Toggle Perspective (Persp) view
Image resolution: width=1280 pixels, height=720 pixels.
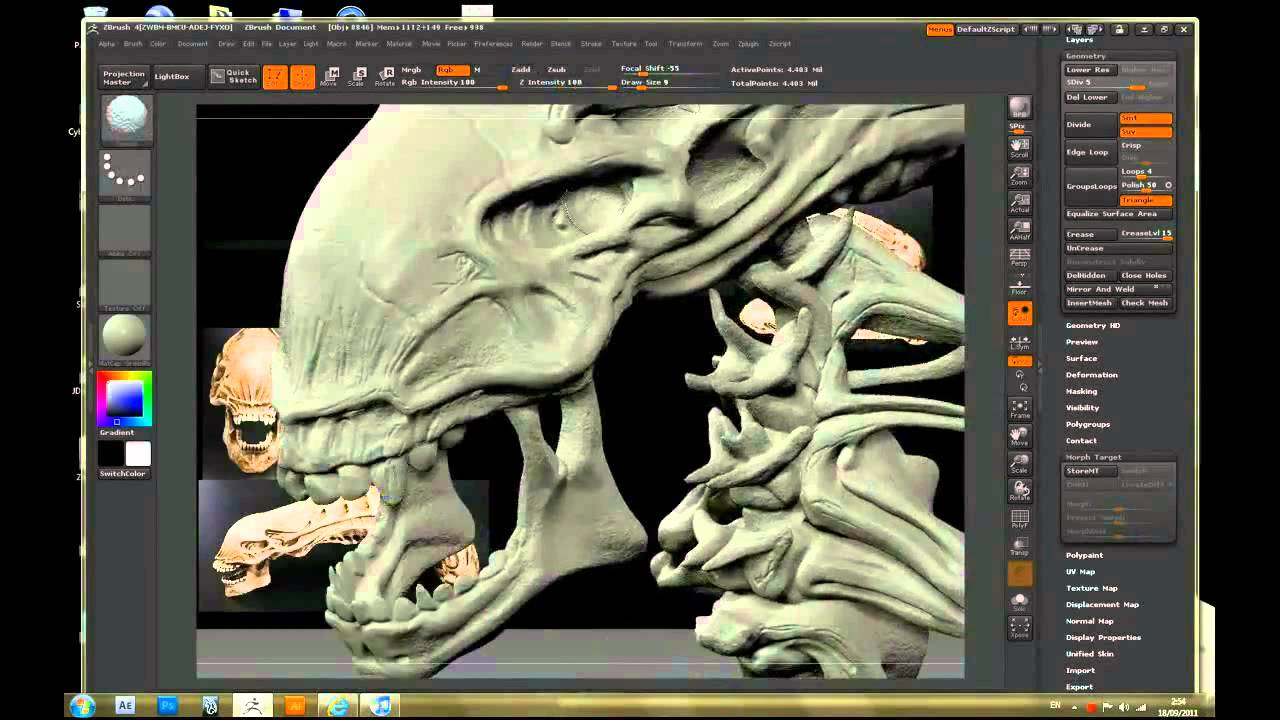(x=1019, y=258)
